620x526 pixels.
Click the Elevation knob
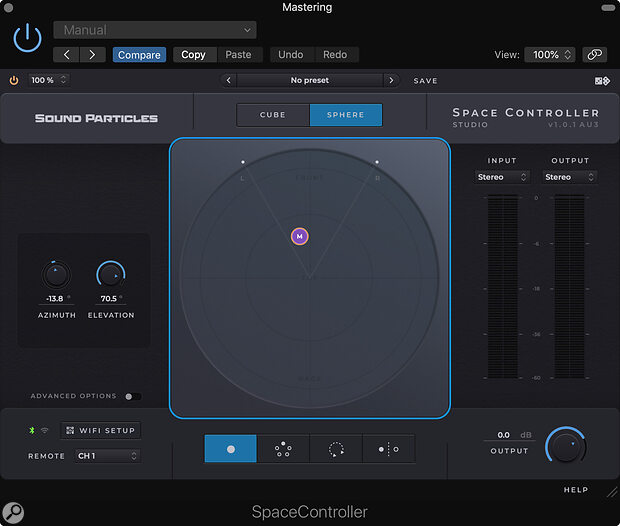(111, 275)
